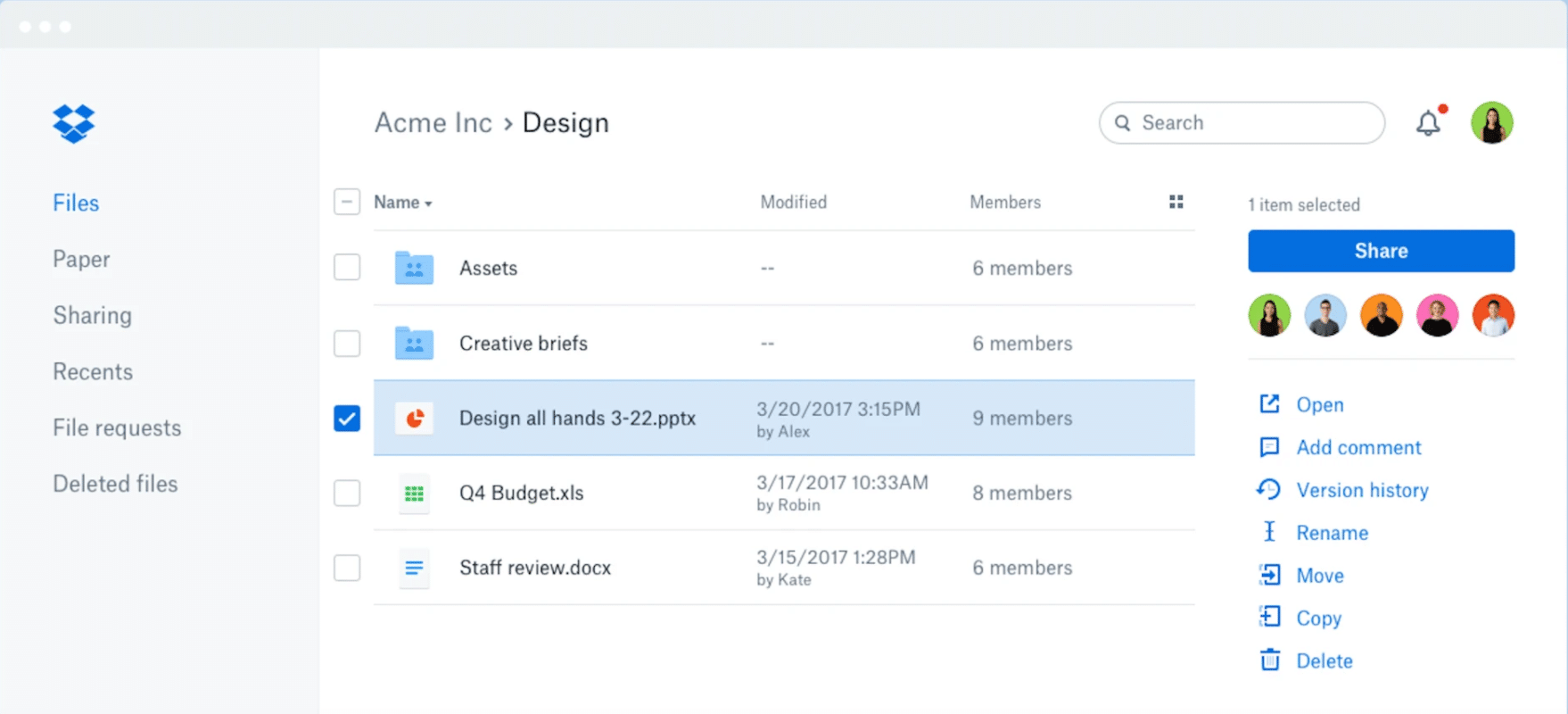Click the Dropbox logo icon
The image size is (1568, 714).
(74, 124)
